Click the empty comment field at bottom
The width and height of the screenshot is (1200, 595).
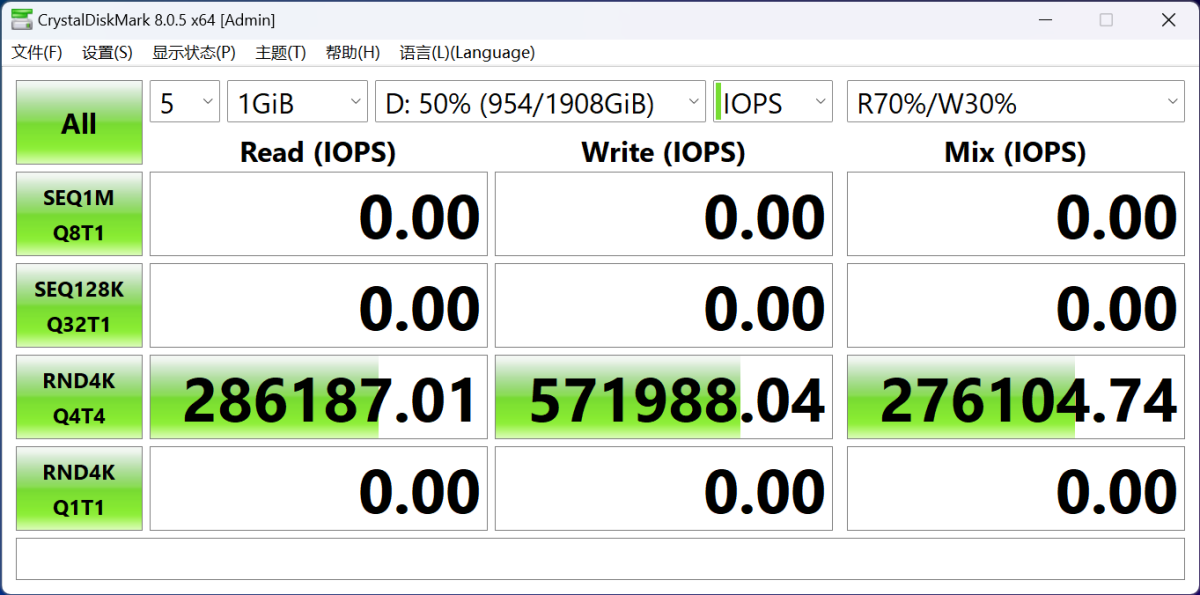(x=601, y=559)
